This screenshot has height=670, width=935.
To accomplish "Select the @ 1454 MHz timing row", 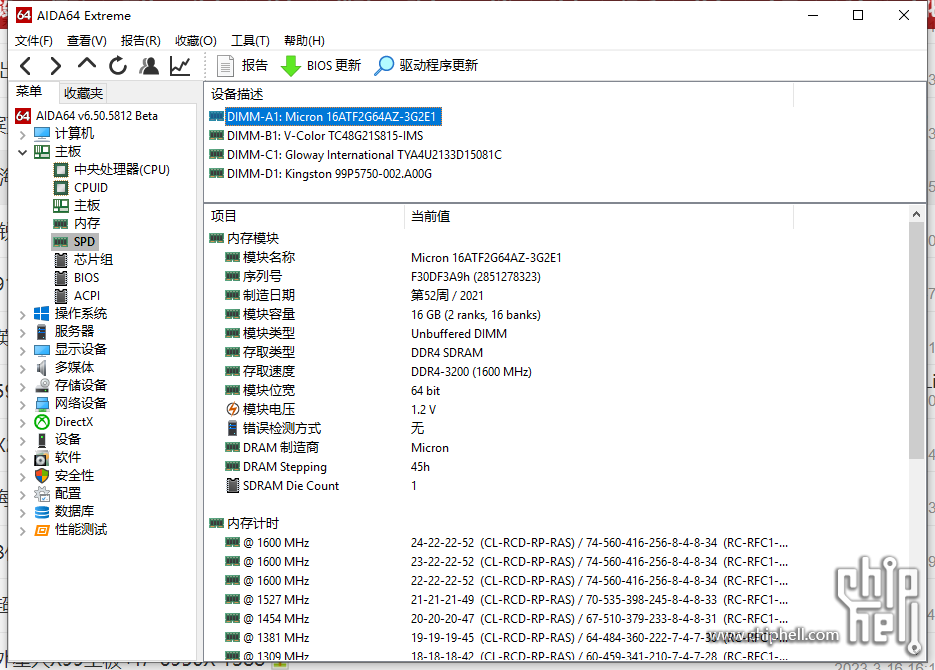I will [x=558, y=619].
